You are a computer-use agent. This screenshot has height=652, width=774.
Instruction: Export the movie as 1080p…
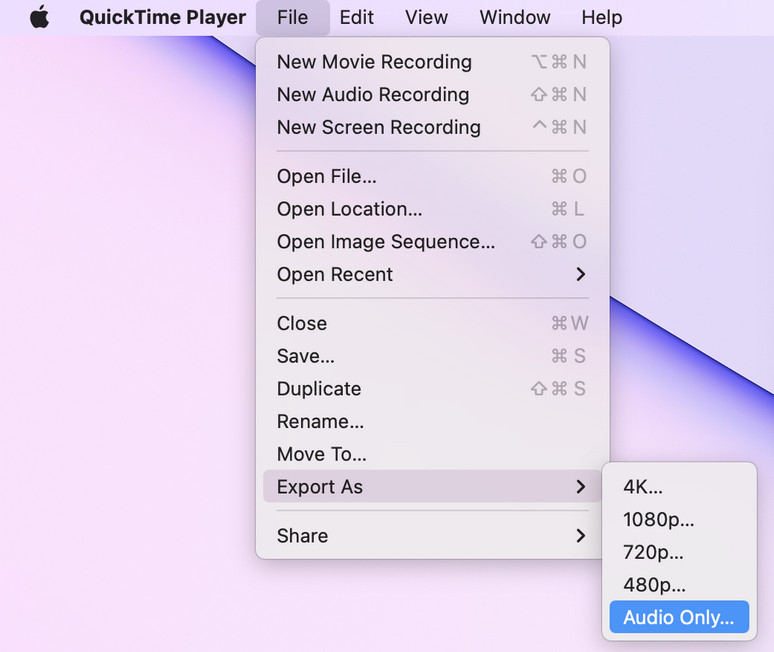(x=679, y=519)
